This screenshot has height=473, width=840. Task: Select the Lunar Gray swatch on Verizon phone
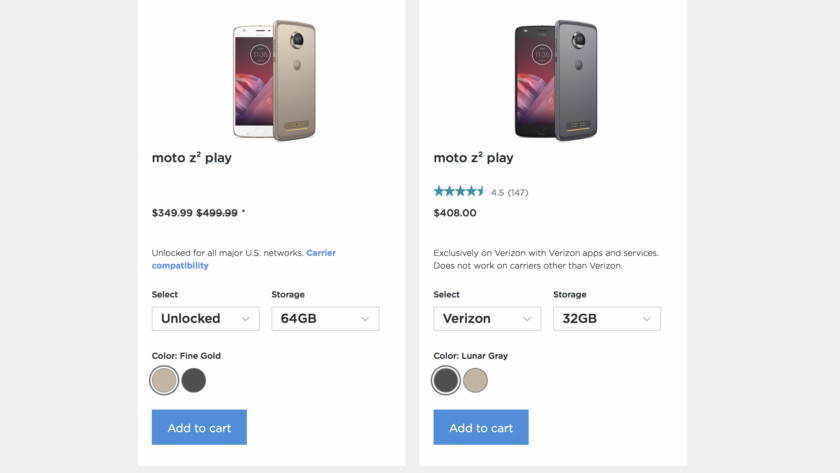click(446, 380)
